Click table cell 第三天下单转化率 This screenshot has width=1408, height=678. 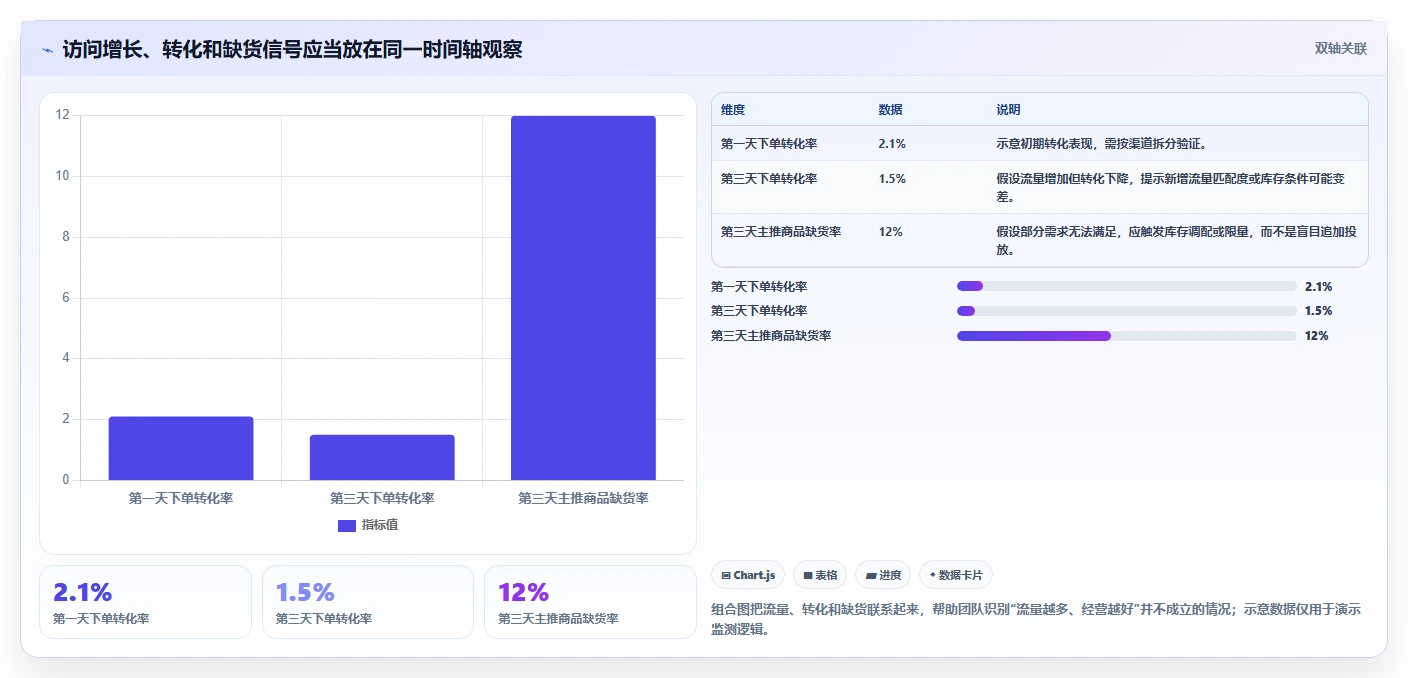[x=769, y=179]
